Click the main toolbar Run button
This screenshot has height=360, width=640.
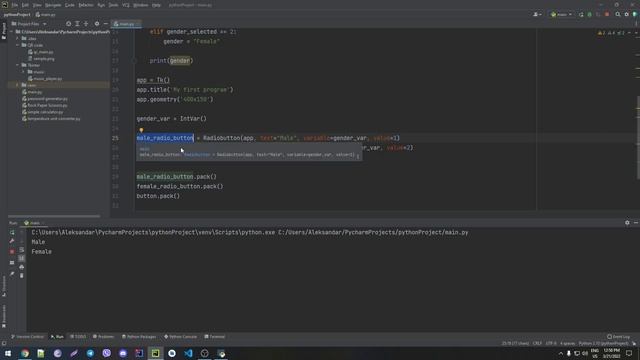point(581,14)
